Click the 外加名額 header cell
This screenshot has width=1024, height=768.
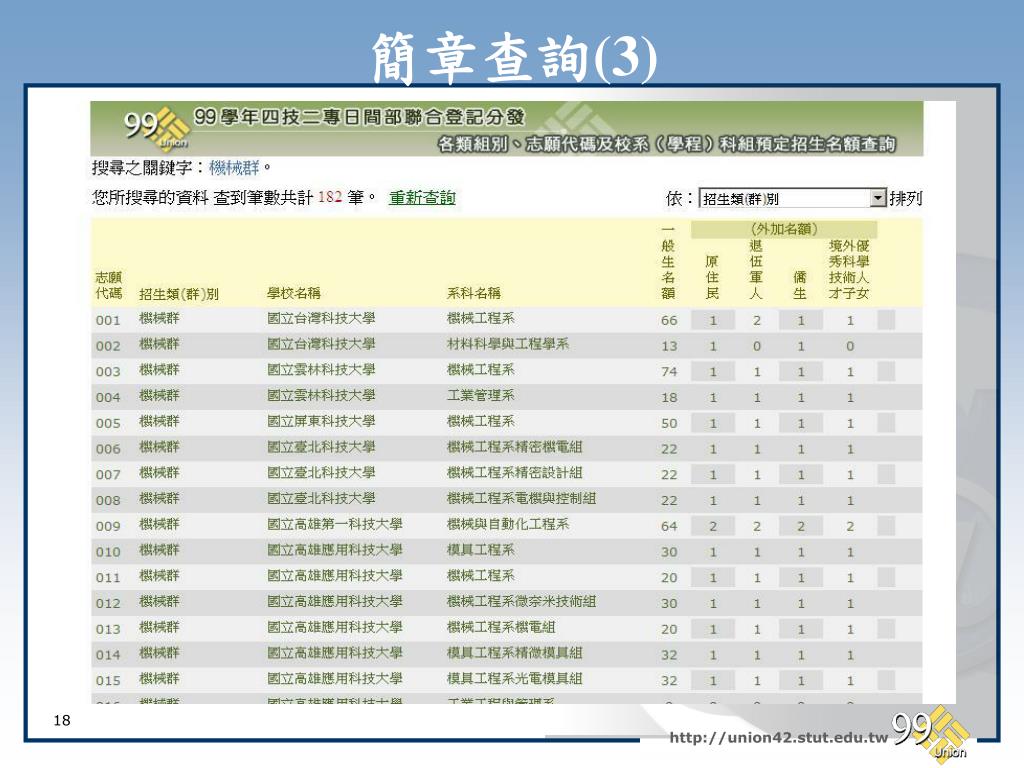click(784, 229)
